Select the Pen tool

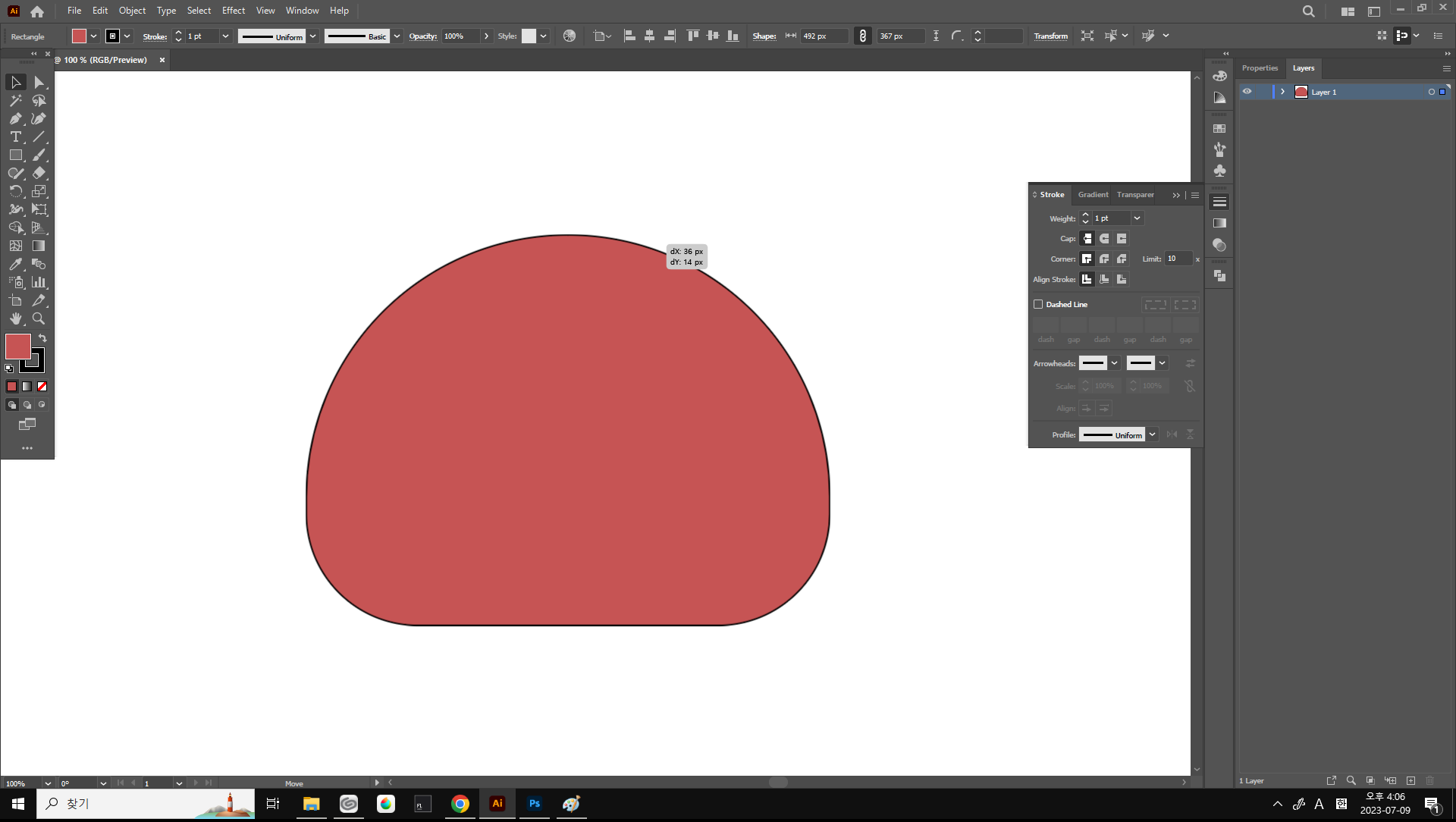[x=15, y=119]
